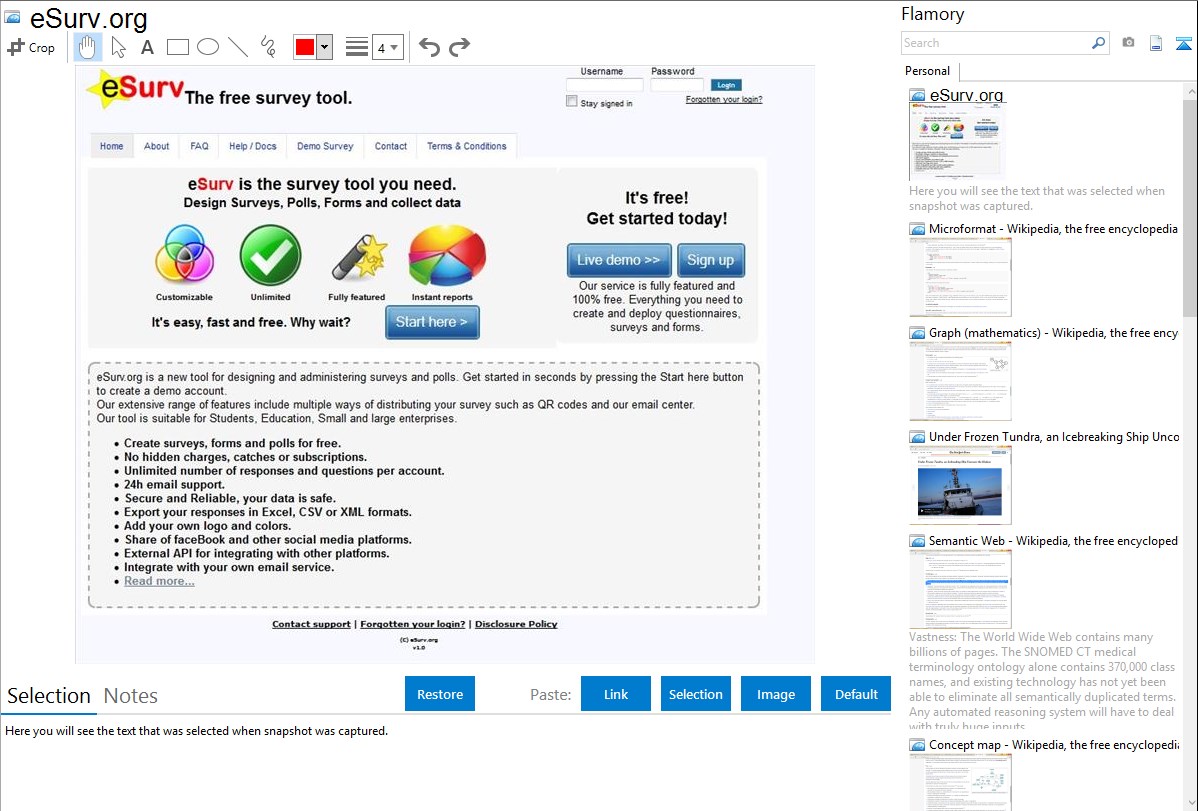Activate the hand pan tool
The image size is (1198, 811).
point(87,47)
